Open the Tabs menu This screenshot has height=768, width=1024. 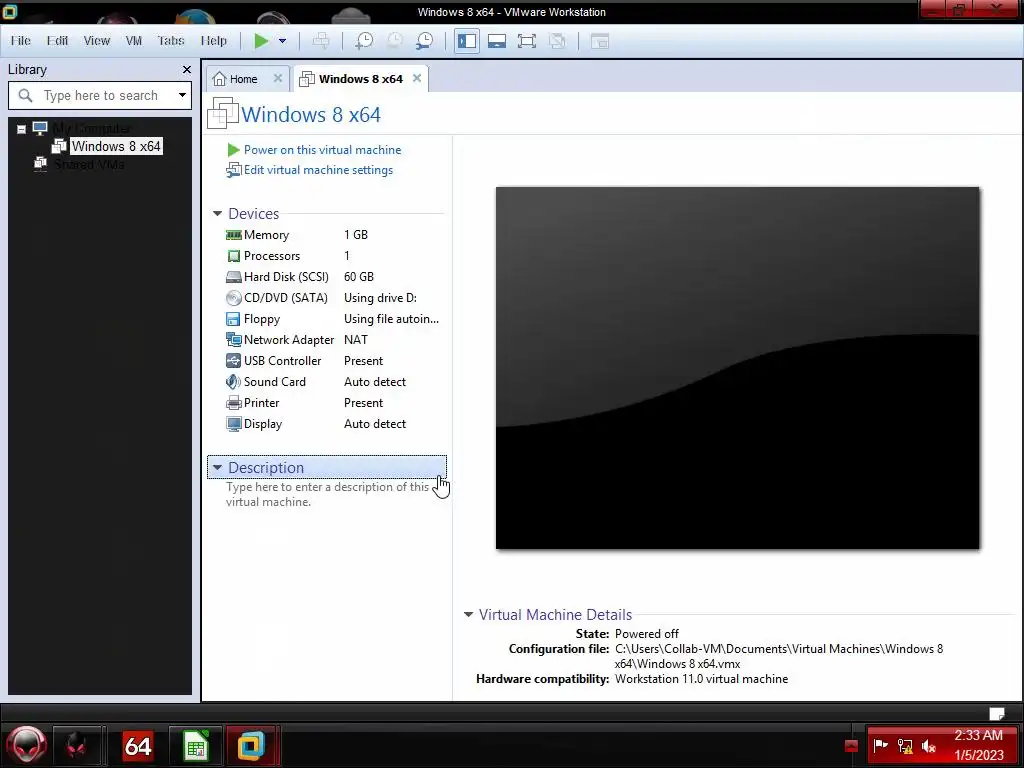[171, 40]
